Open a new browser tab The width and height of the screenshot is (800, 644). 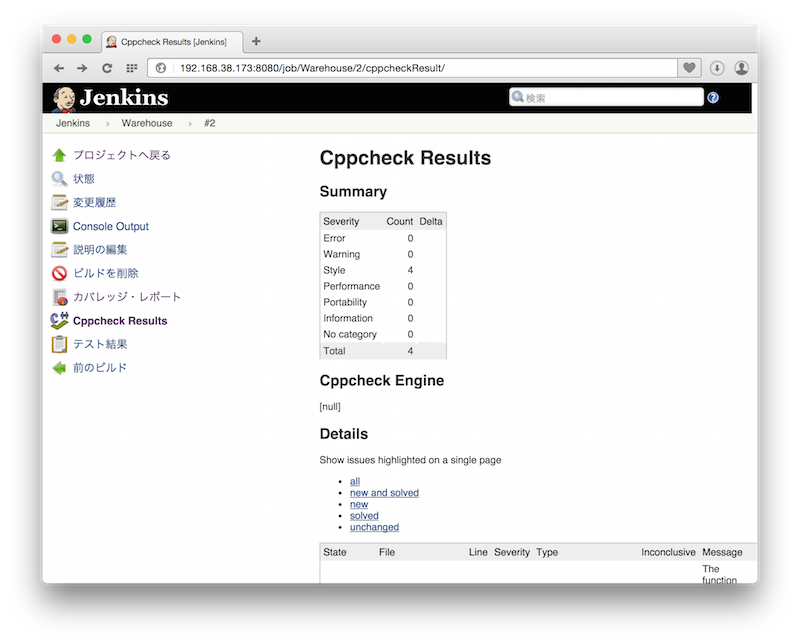256,41
